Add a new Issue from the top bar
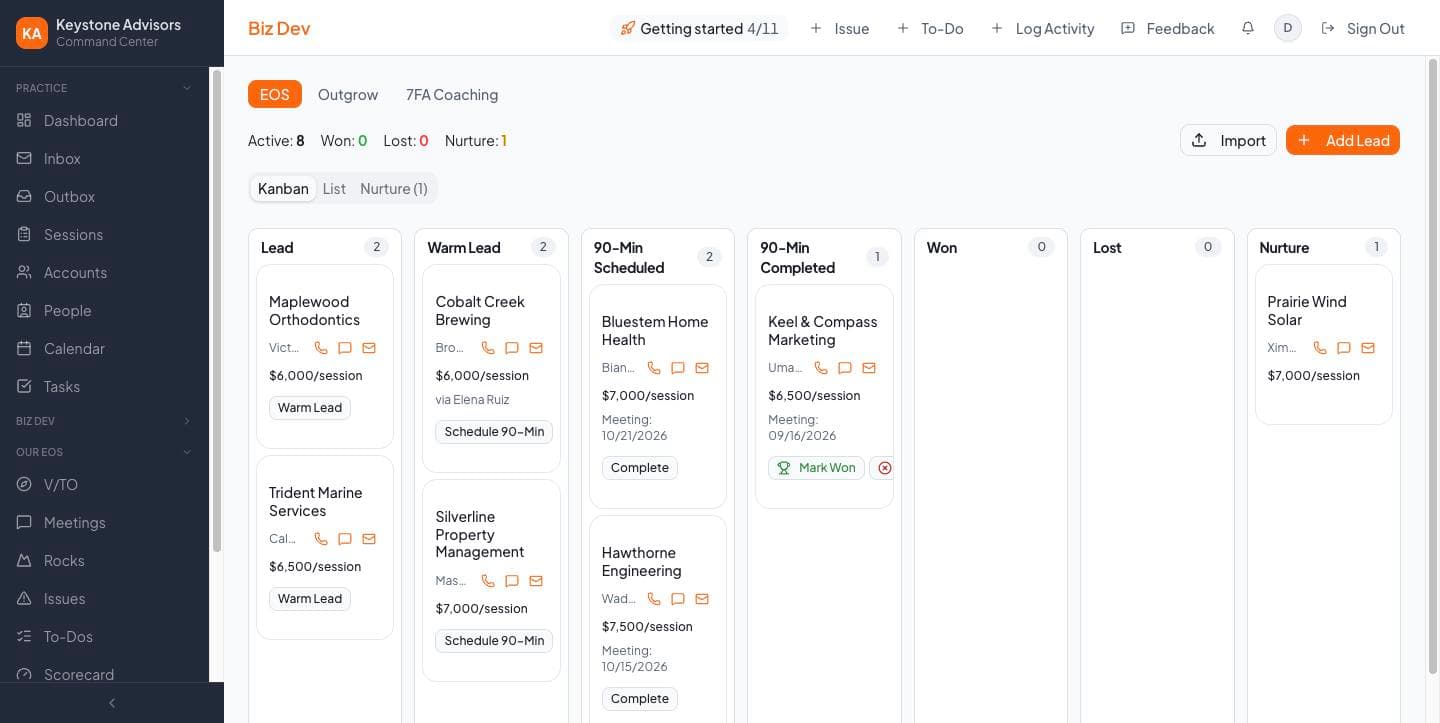The image size is (1440, 723). 839,28
